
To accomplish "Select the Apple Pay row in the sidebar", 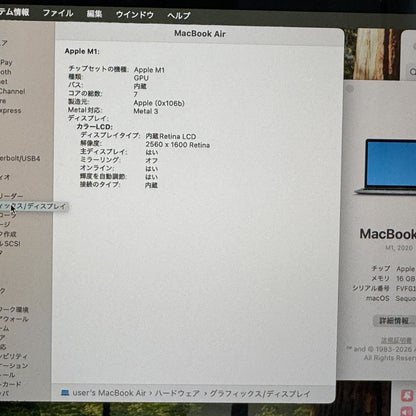I will click(x=6, y=62).
